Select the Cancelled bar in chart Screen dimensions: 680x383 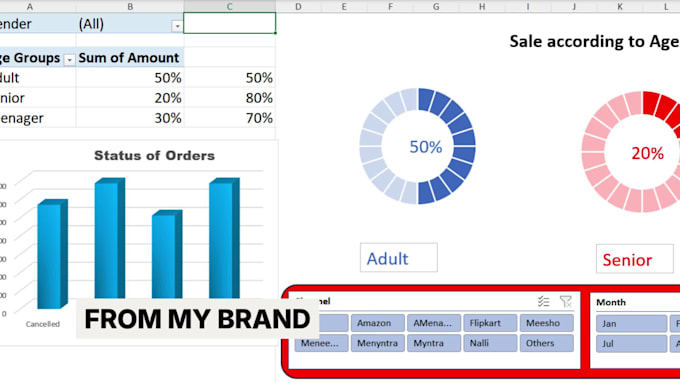click(x=52, y=255)
